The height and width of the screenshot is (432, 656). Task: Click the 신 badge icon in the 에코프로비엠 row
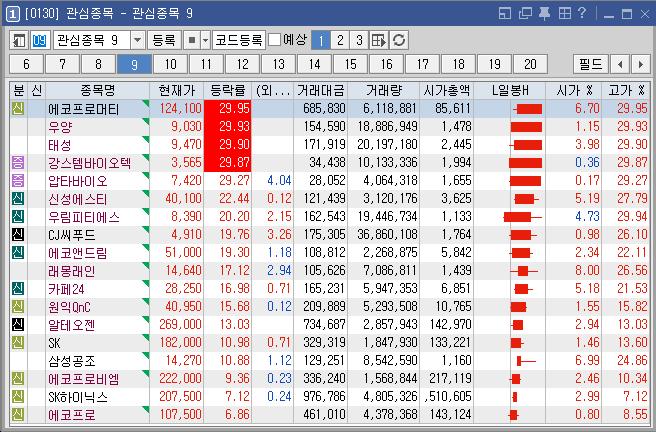18,378
